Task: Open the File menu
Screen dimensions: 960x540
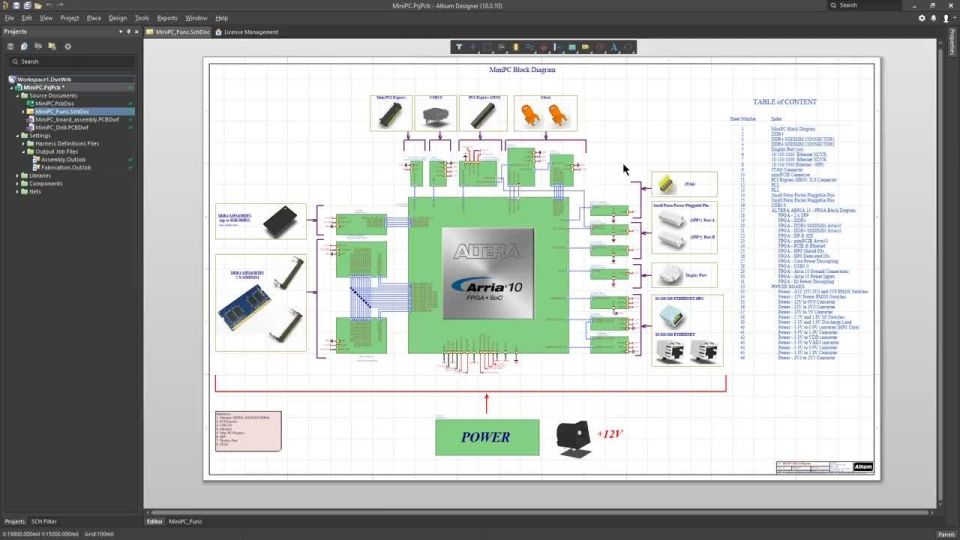Action: 9,18
